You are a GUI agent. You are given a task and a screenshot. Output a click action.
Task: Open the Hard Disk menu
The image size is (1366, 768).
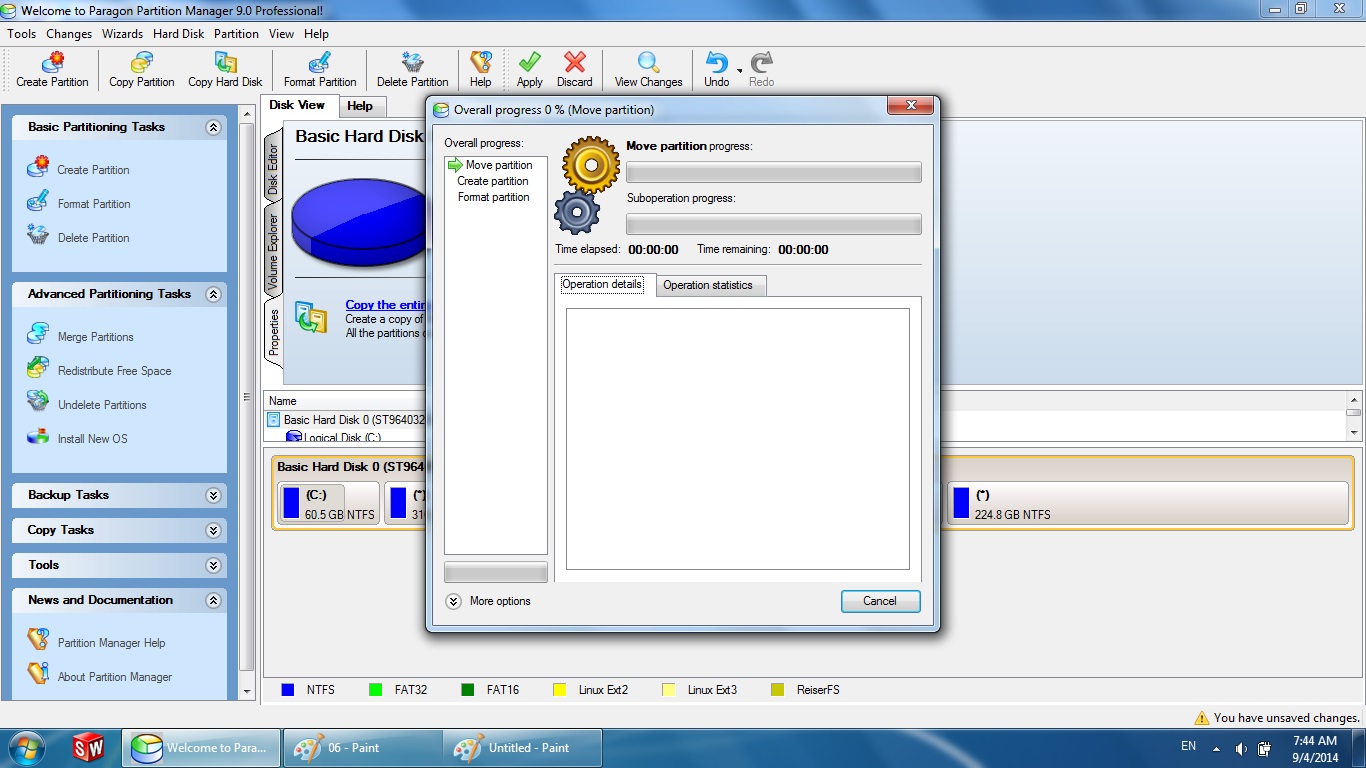point(178,34)
